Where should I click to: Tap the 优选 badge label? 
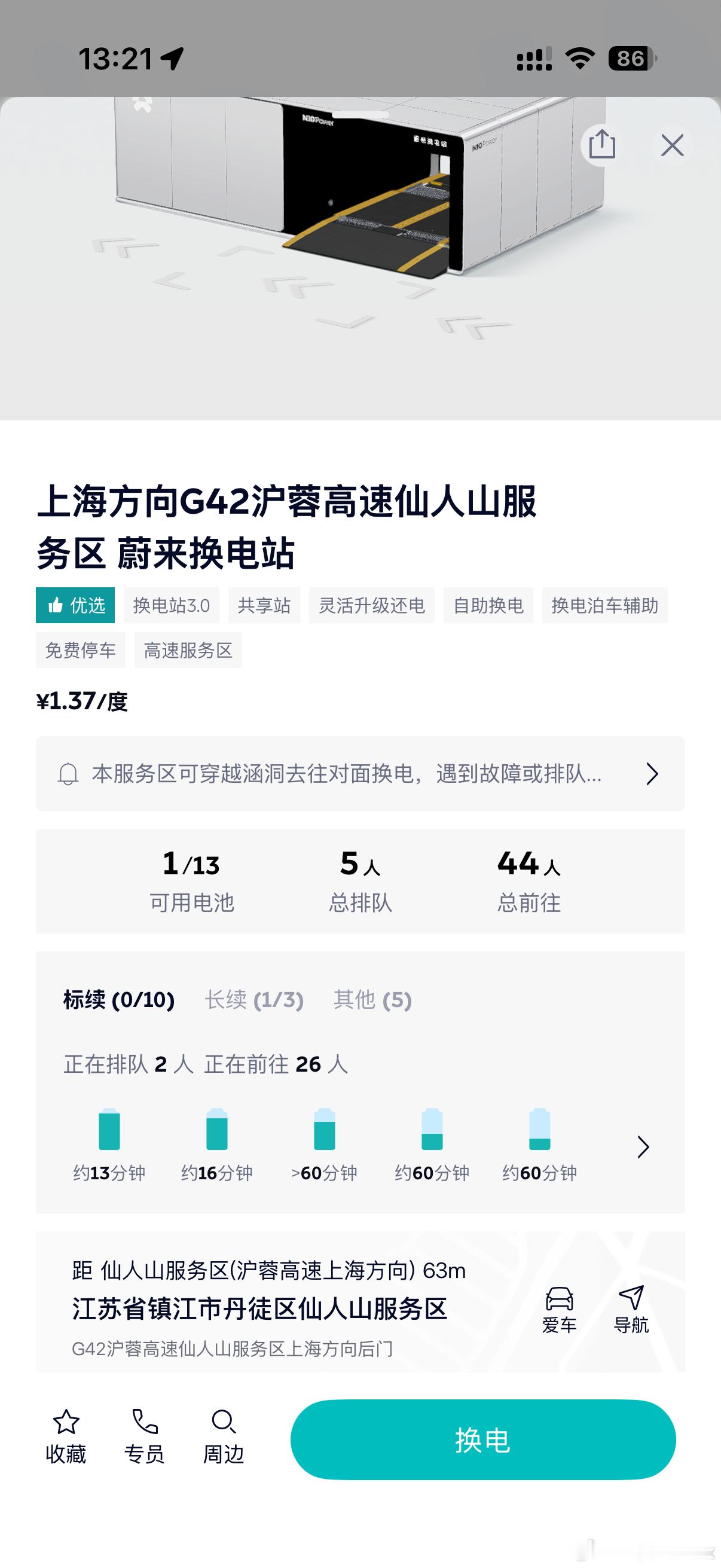coord(76,605)
